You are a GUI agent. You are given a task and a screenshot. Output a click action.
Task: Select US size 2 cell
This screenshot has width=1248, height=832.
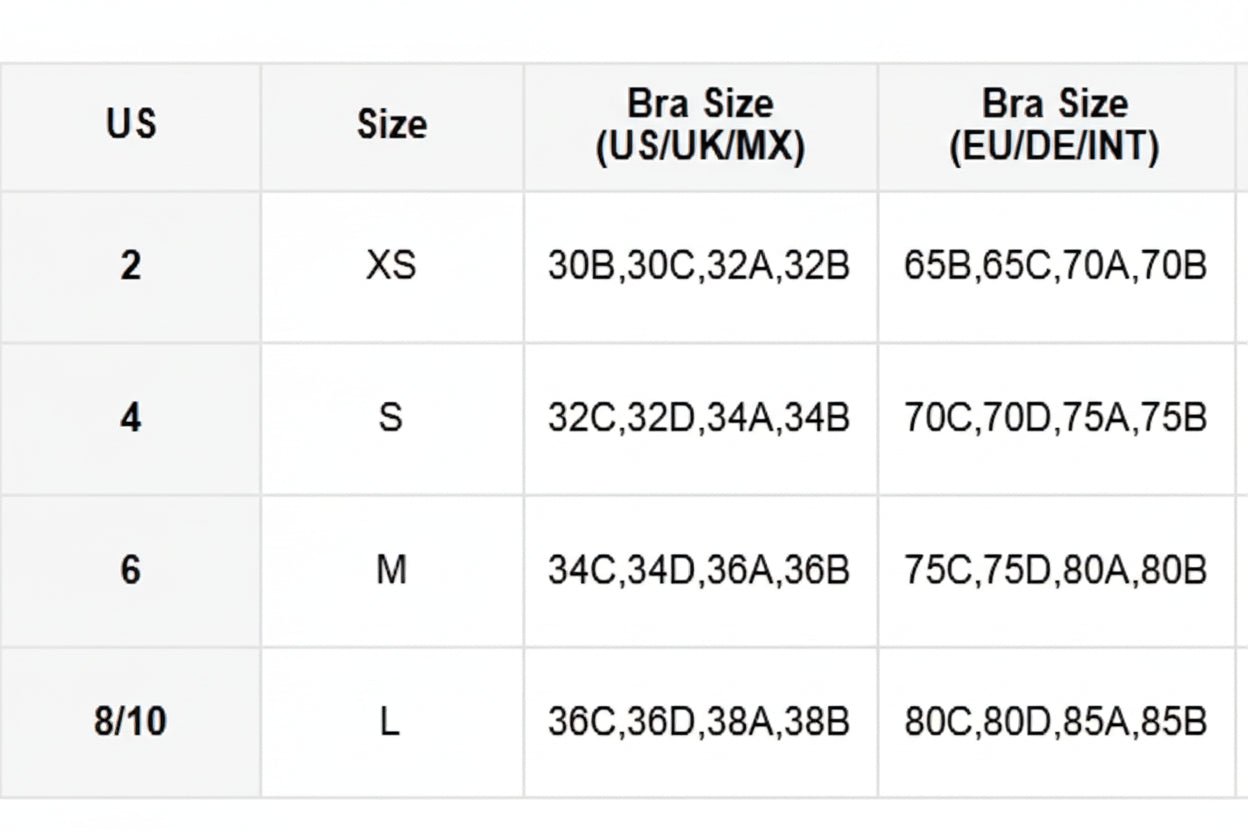click(x=130, y=266)
